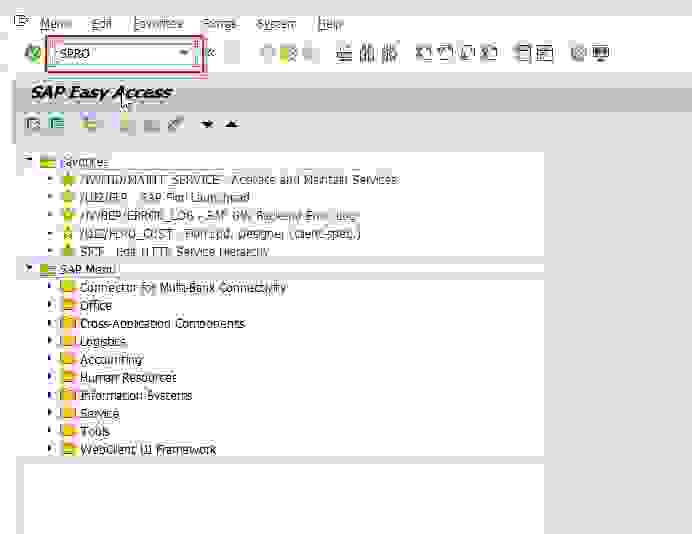Select the Human Resources folder label
The width and height of the screenshot is (692, 534).
128,378
